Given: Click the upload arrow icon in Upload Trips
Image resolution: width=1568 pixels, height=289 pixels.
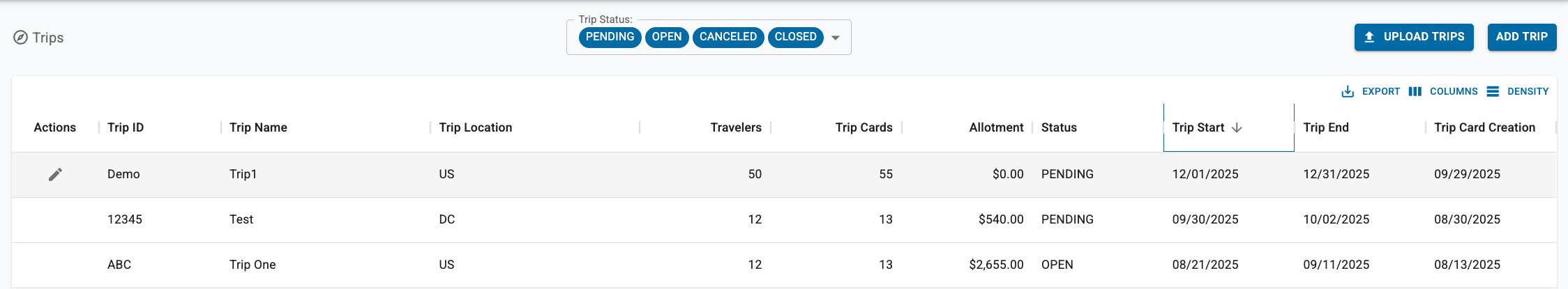Looking at the screenshot, I should pos(1369,37).
